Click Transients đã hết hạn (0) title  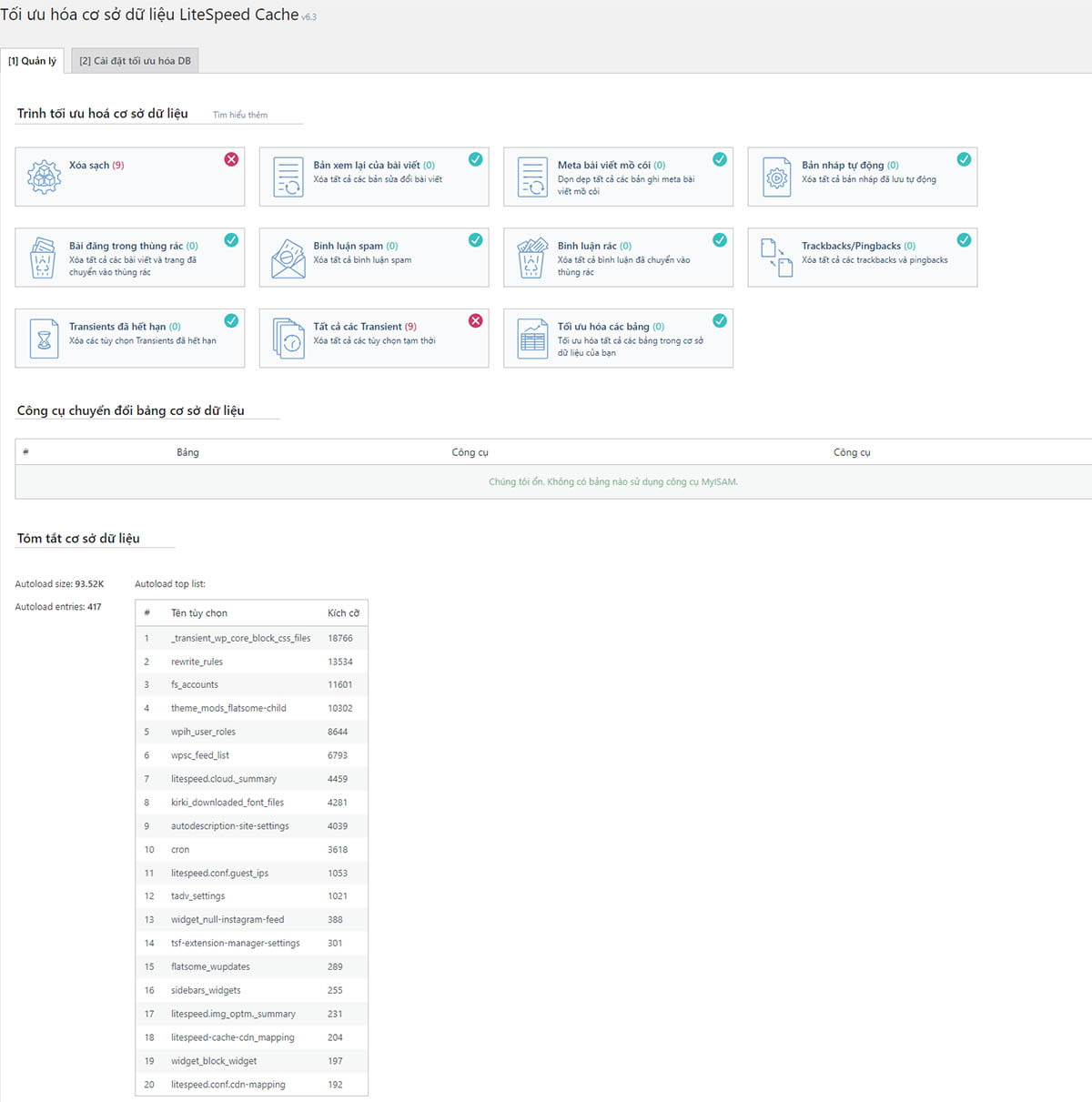coord(125,327)
